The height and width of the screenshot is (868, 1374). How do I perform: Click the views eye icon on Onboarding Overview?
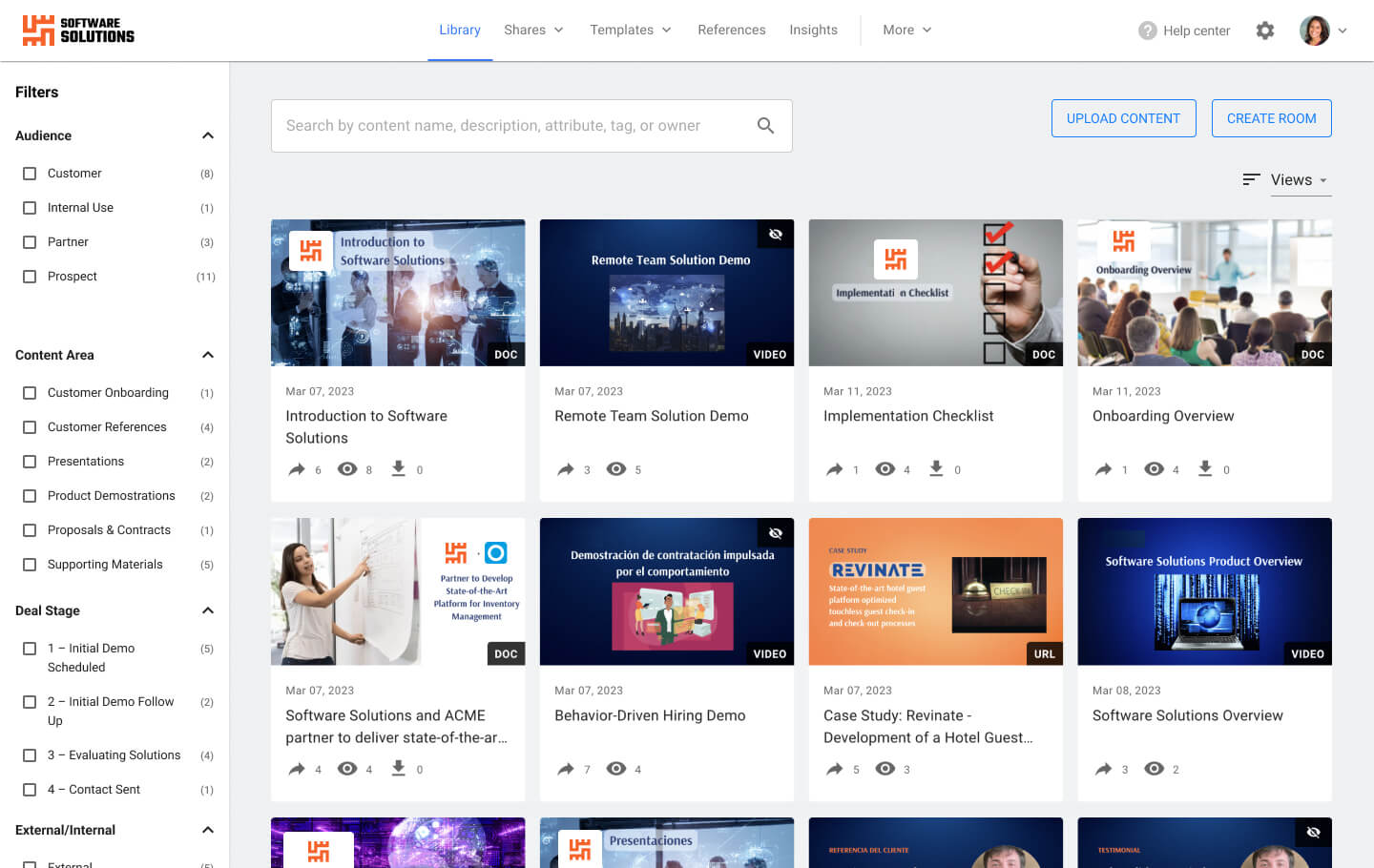[x=1155, y=468]
